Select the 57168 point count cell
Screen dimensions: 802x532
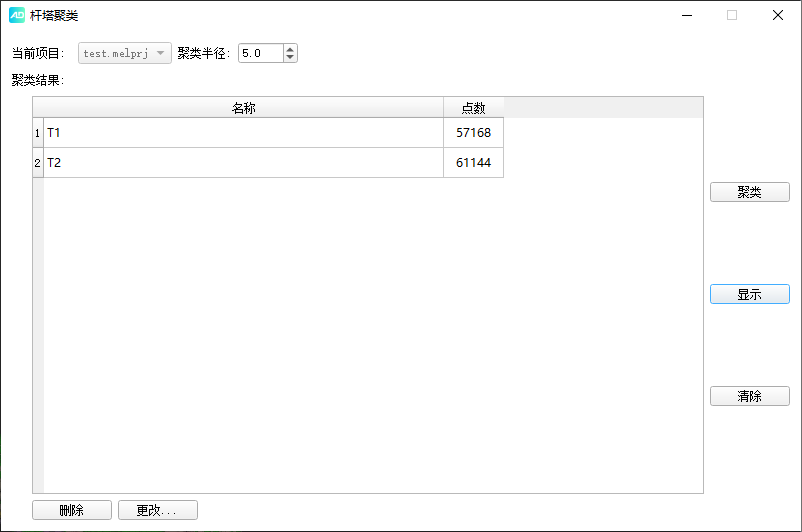coord(474,133)
